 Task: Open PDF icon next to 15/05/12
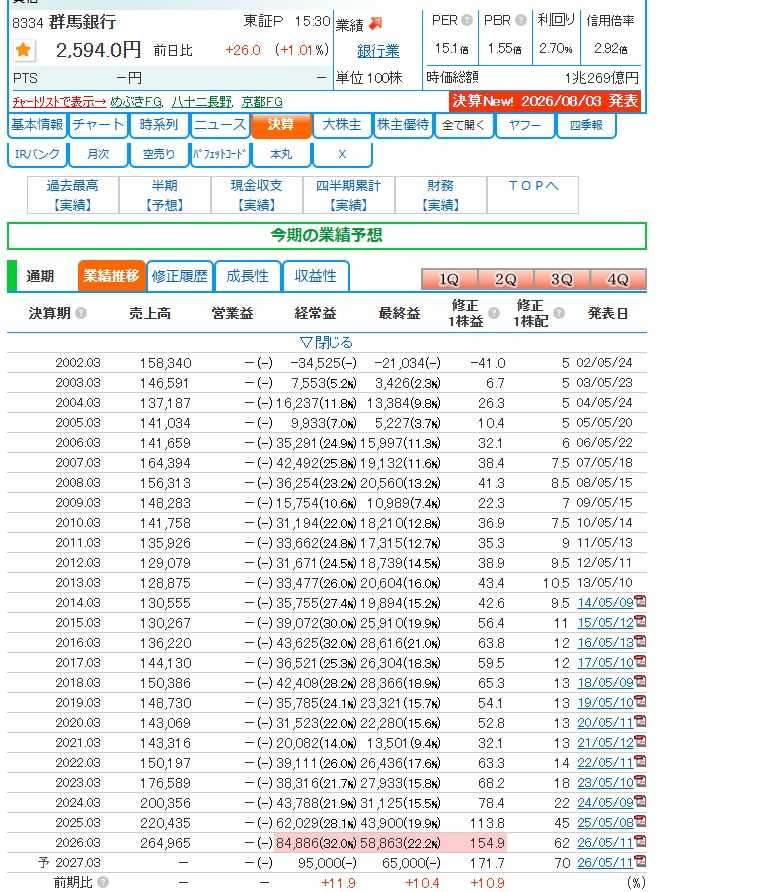(x=640, y=621)
